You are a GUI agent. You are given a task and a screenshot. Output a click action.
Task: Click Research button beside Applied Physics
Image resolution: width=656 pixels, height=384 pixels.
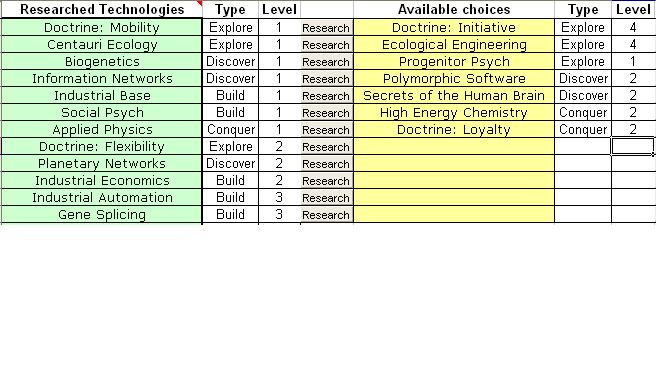pyautogui.click(x=326, y=130)
